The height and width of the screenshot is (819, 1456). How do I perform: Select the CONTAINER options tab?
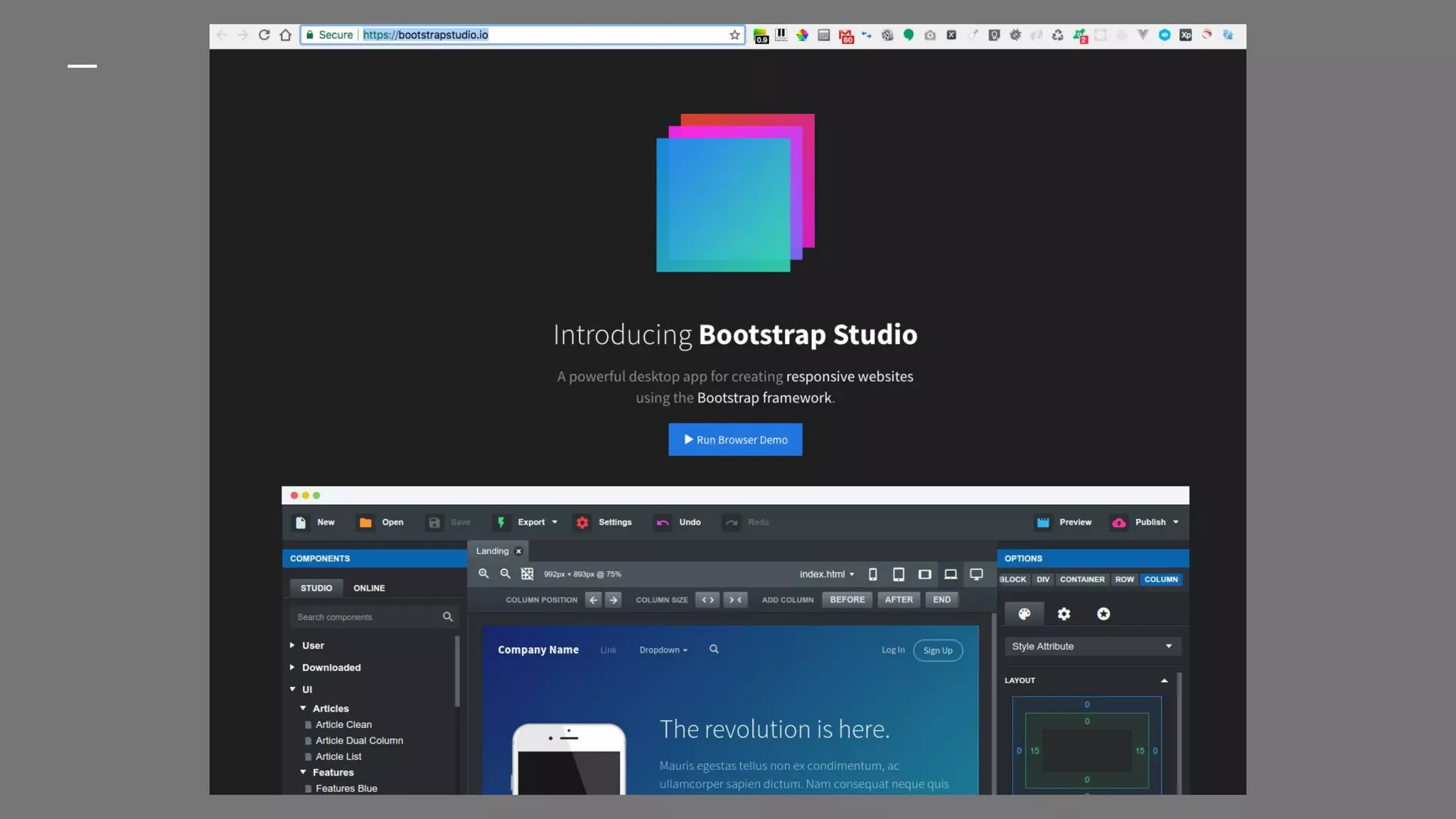click(1082, 580)
